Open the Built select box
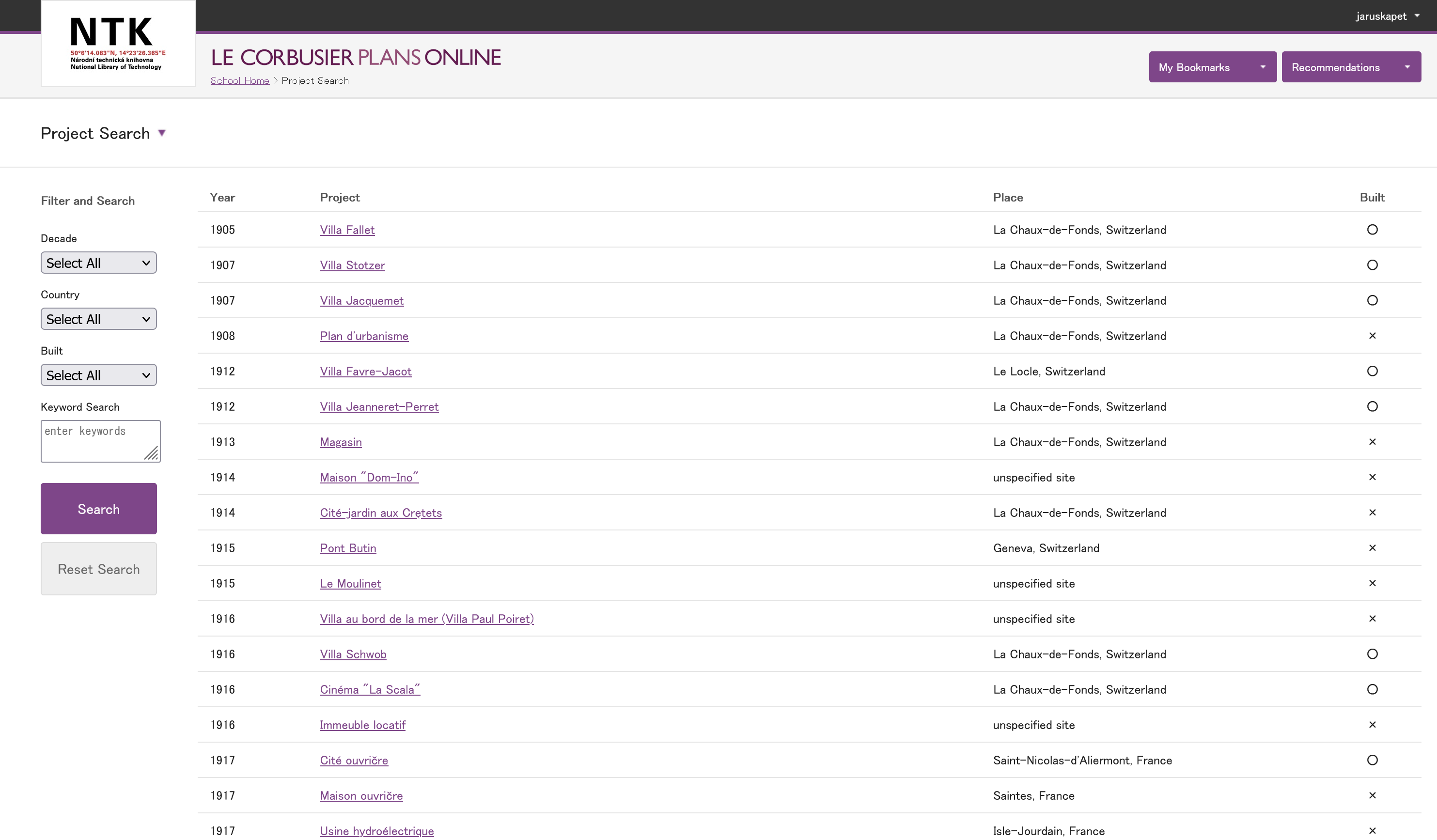Screen dimensions: 1437x840 pos(99,375)
